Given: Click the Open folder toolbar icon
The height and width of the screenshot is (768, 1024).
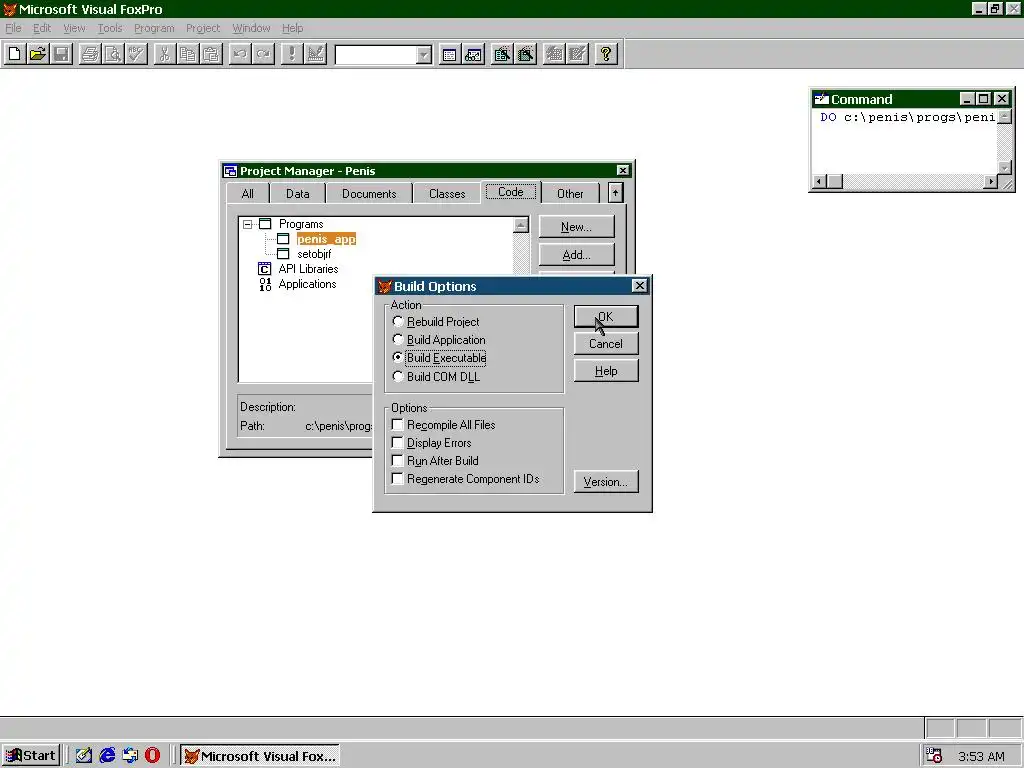Looking at the screenshot, I should tap(38, 54).
